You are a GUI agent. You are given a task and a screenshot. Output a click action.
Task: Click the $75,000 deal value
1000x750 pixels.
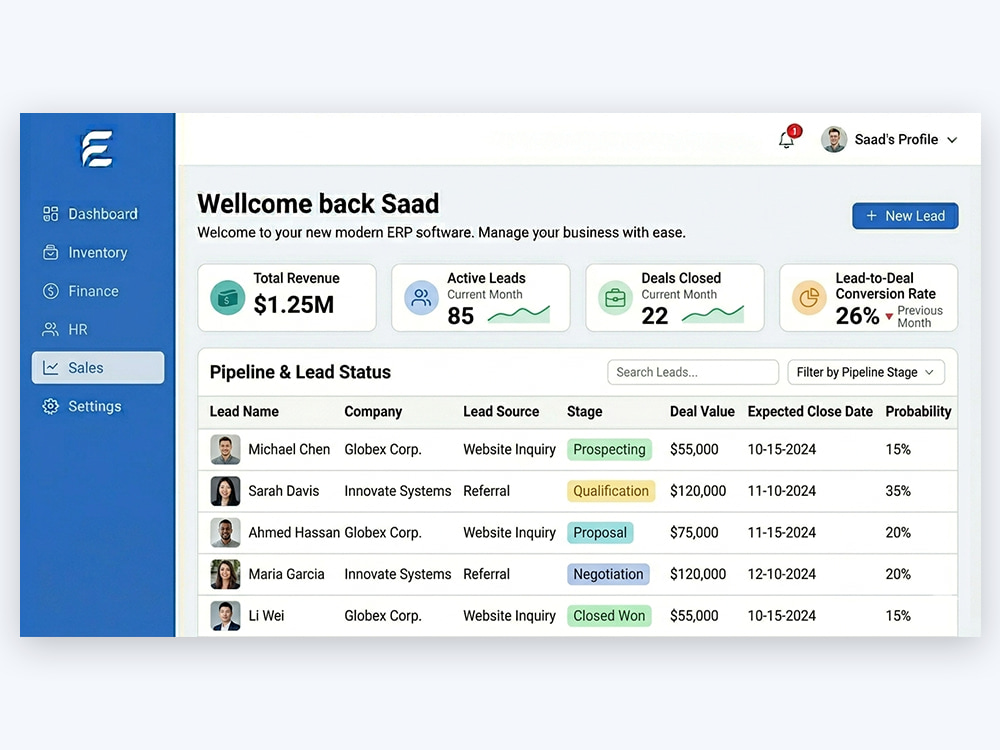point(694,533)
